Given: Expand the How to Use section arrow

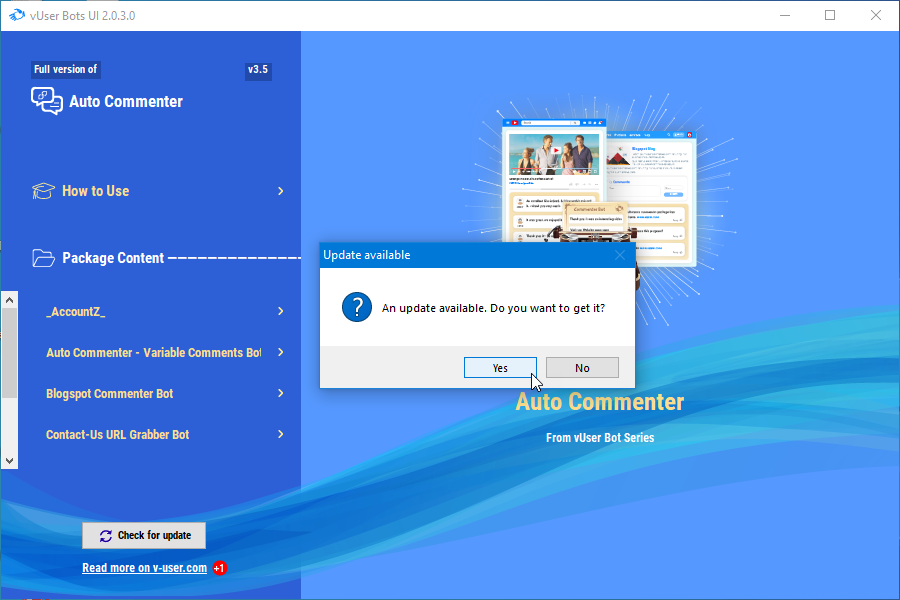Looking at the screenshot, I should coord(281,191).
